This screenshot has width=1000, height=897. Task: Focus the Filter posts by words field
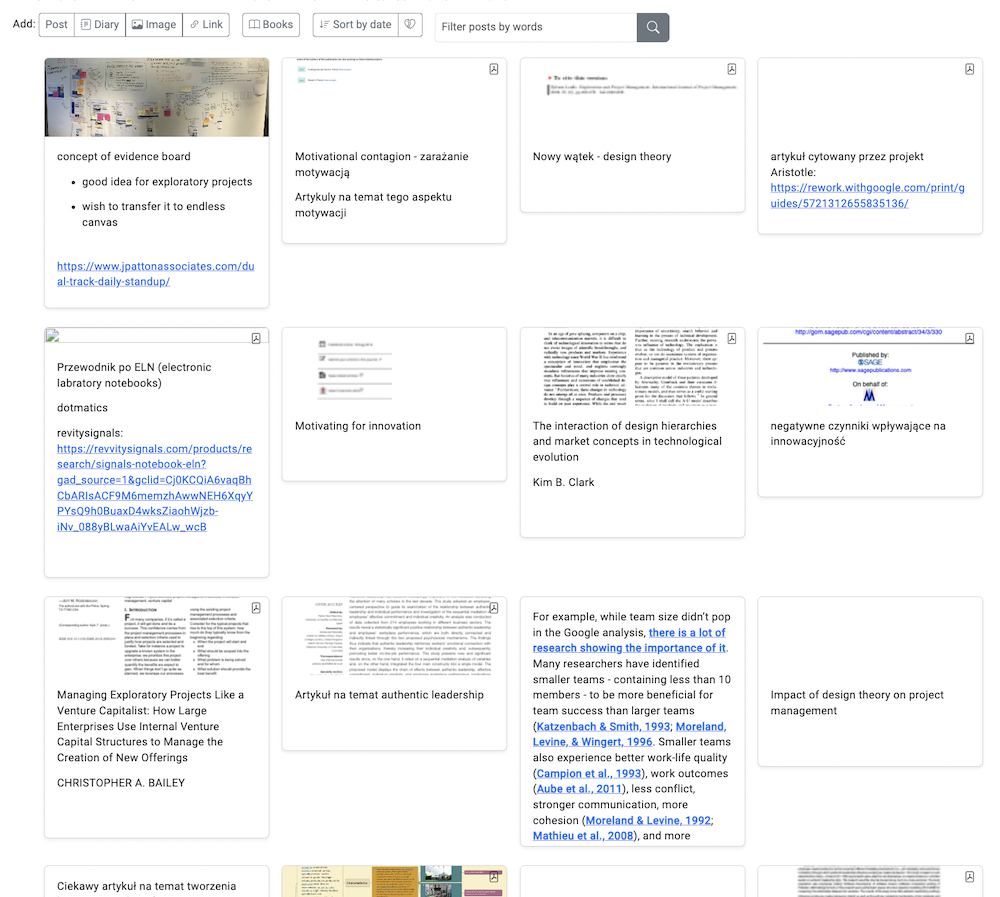(x=536, y=27)
